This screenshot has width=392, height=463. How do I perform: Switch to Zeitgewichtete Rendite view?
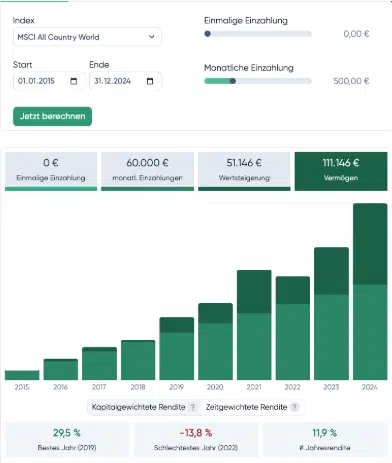point(252,407)
